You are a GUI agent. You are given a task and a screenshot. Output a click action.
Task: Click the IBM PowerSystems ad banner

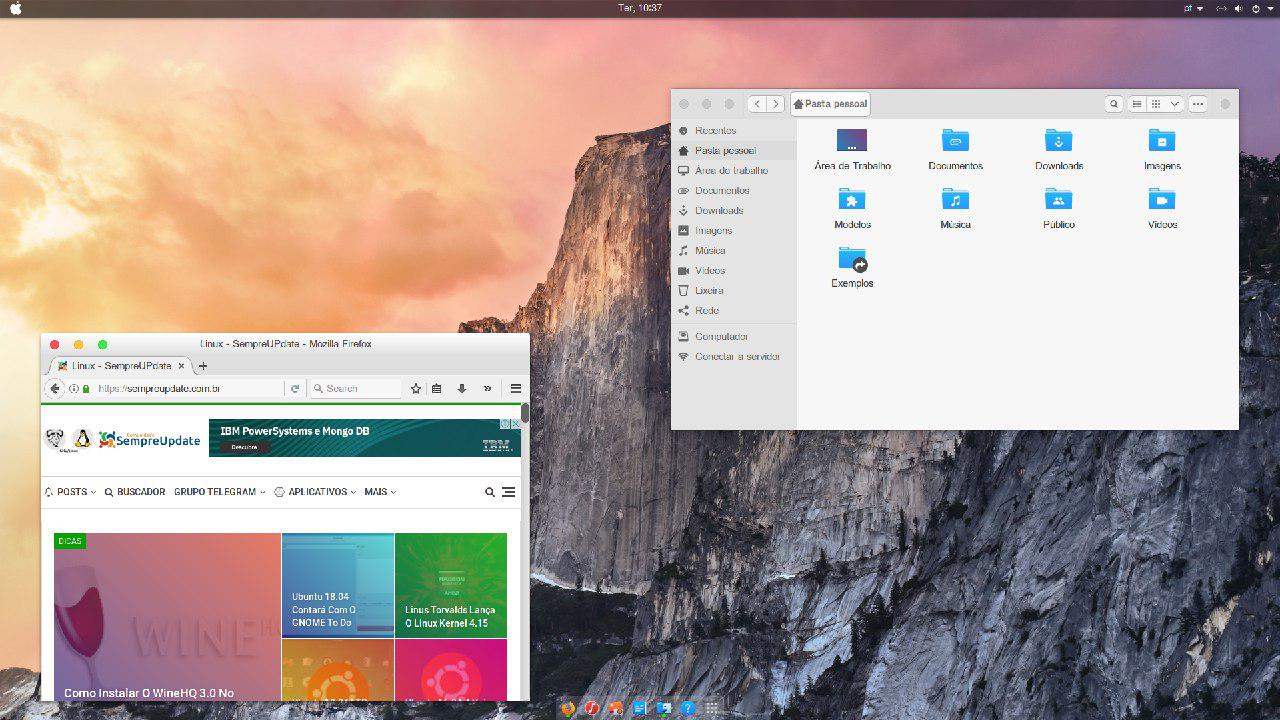click(x=365, y=438)
